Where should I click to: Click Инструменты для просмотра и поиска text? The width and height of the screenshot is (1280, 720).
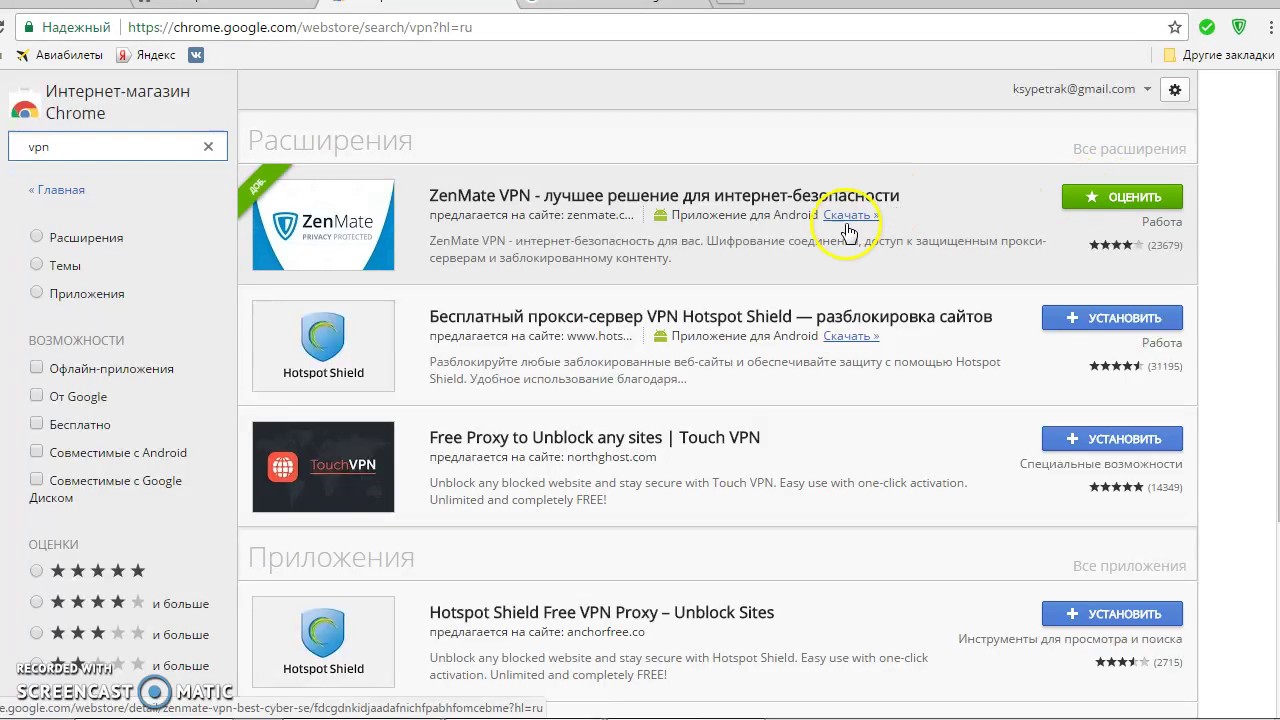pos(1070,639)
